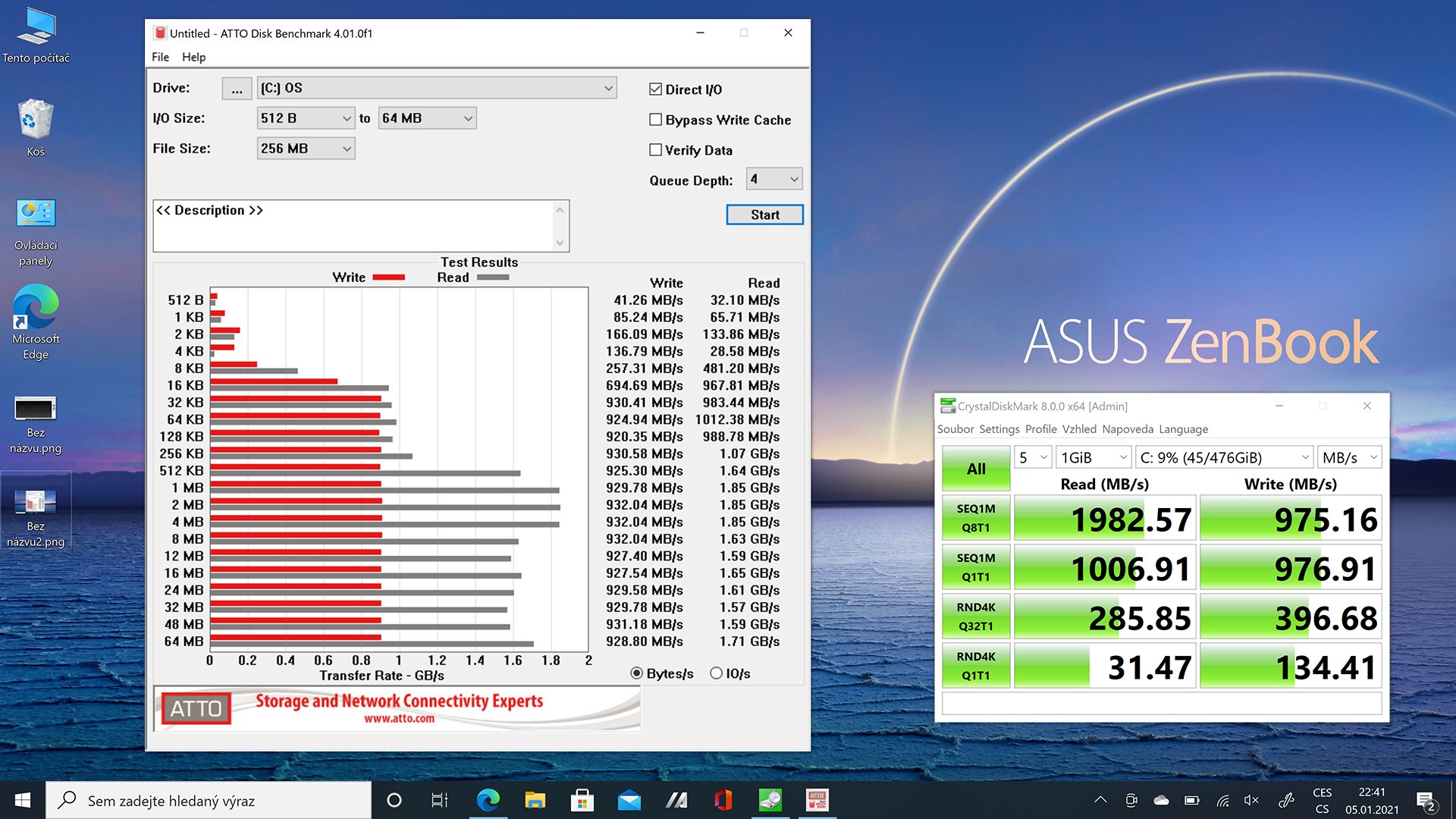
Task: Open File Explorer from taskbar
Action: pyautogui.click(x=535, y=800)
